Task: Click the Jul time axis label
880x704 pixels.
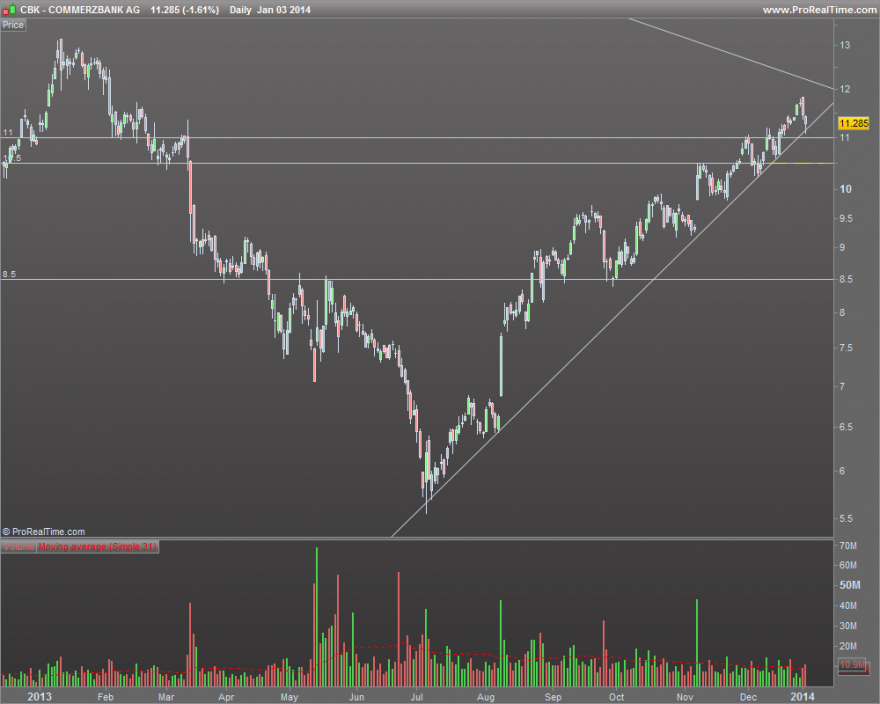Action: [x=416, y=697]
